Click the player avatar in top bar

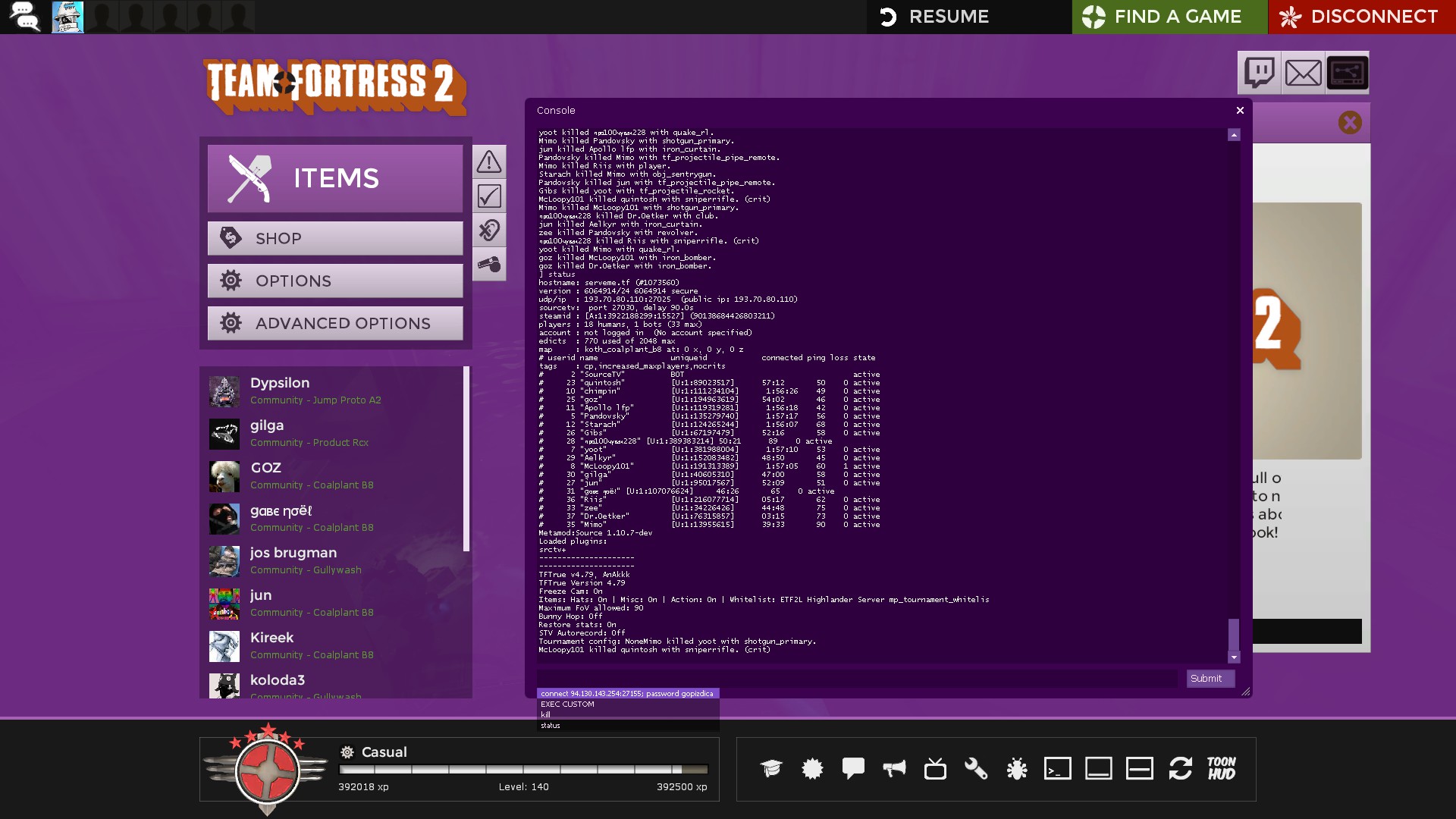[67, 17]
